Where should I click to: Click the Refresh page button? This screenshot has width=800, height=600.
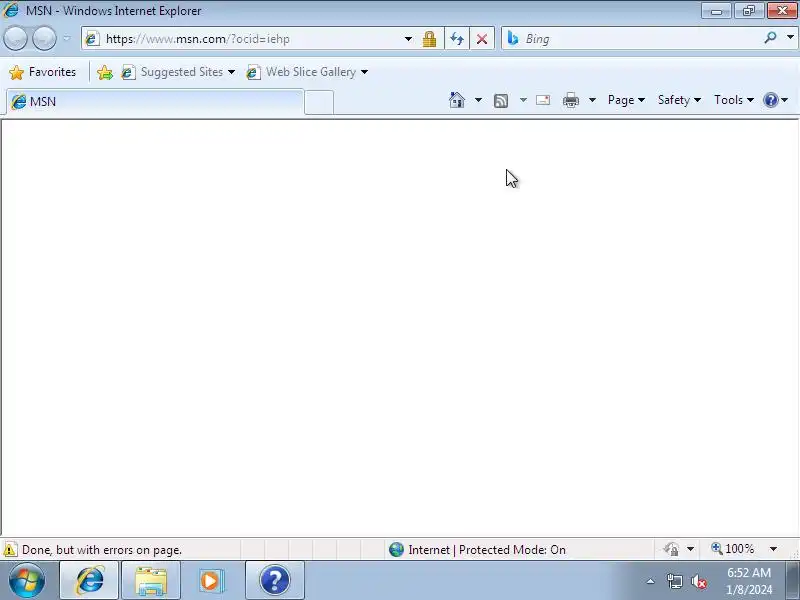[x=457, y=39]
